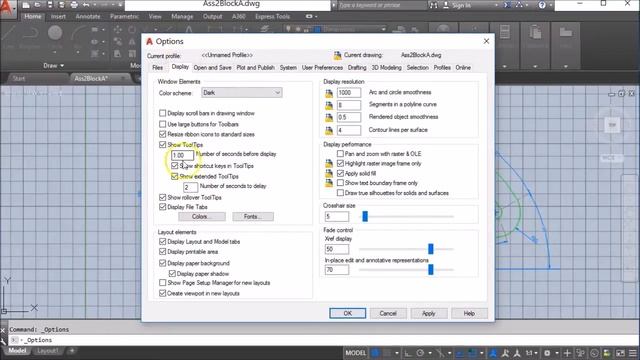The width and height of the screenshot is (640, 360).
Task: Click the Help button in Options dialog
Action: point(469,313)
